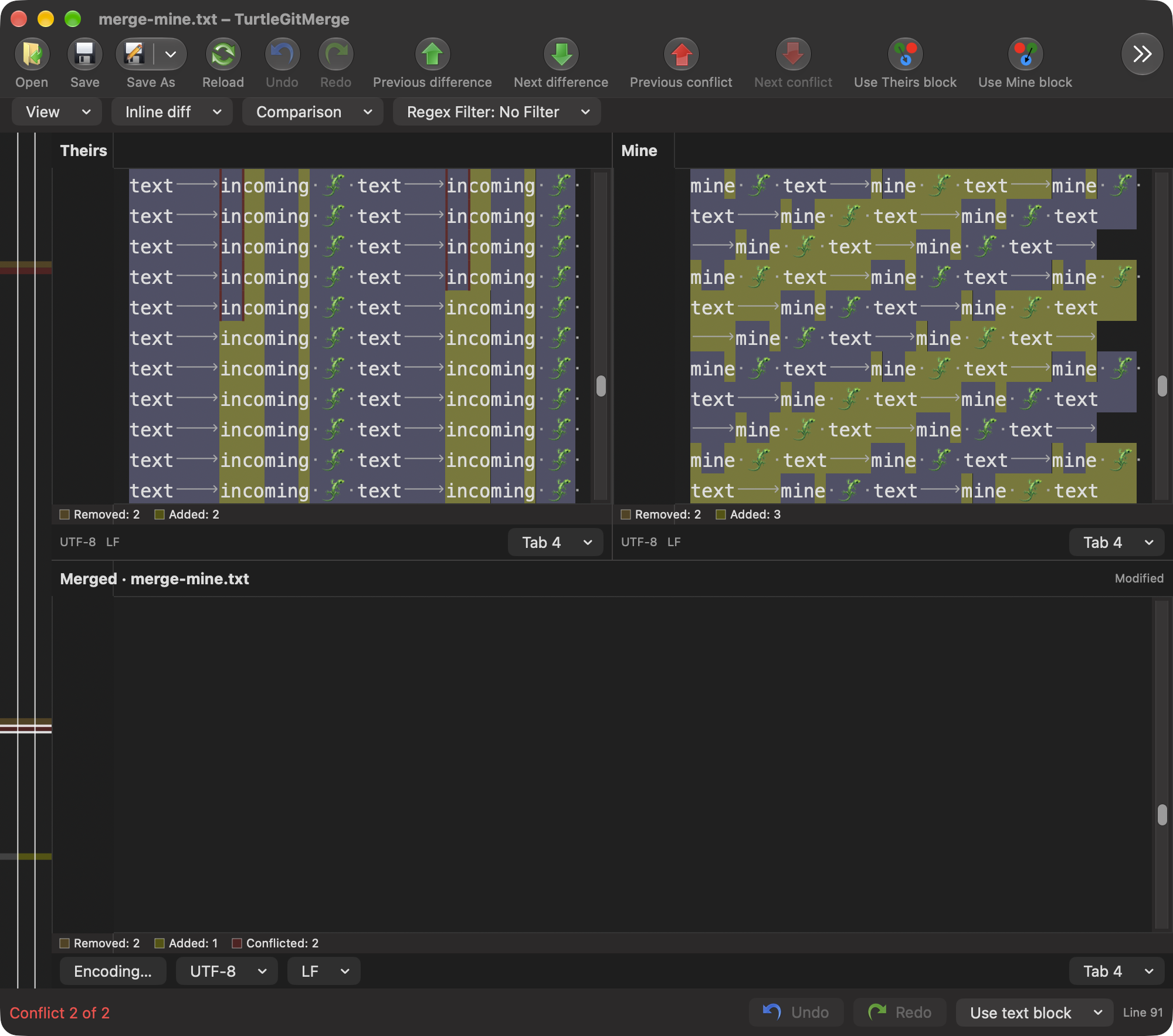Apply Use Mine block
Image resolution: width=1173 pixels, height=1036 pixels.
1025,55
